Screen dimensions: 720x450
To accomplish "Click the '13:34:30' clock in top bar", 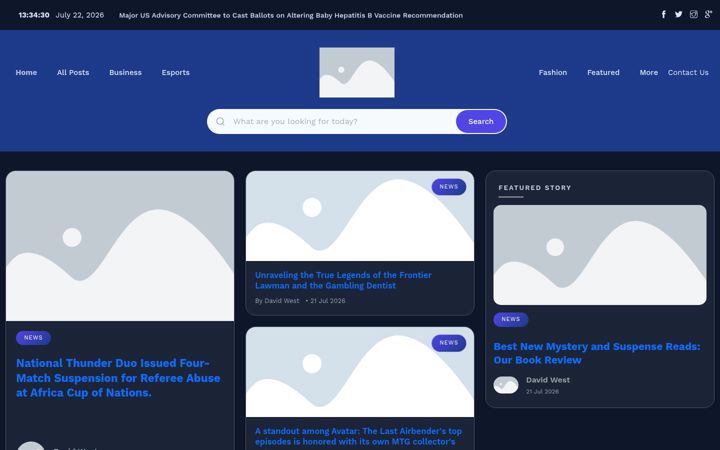I will (x=34, y=15).
